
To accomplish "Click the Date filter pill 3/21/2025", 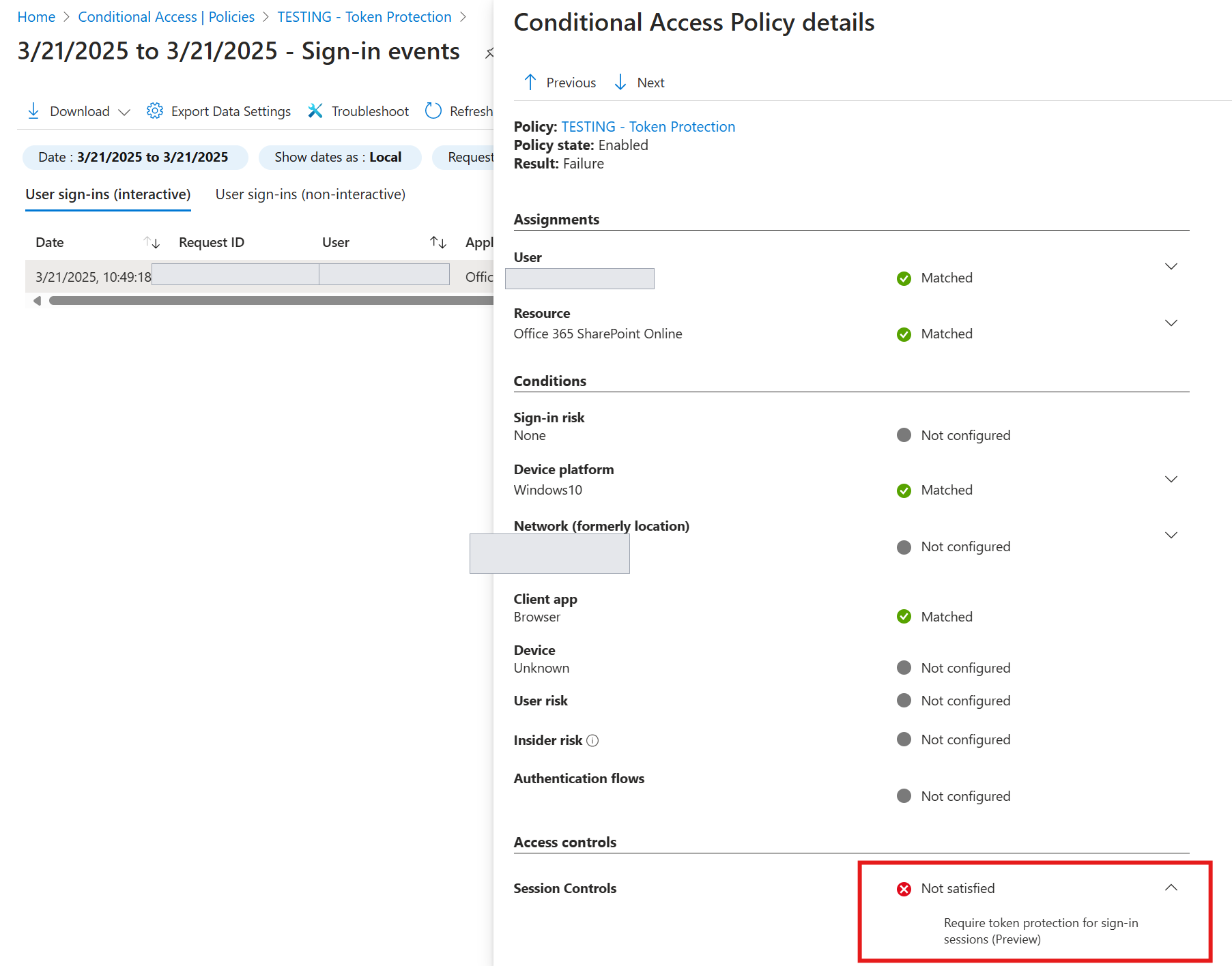I will coord(135,158).
